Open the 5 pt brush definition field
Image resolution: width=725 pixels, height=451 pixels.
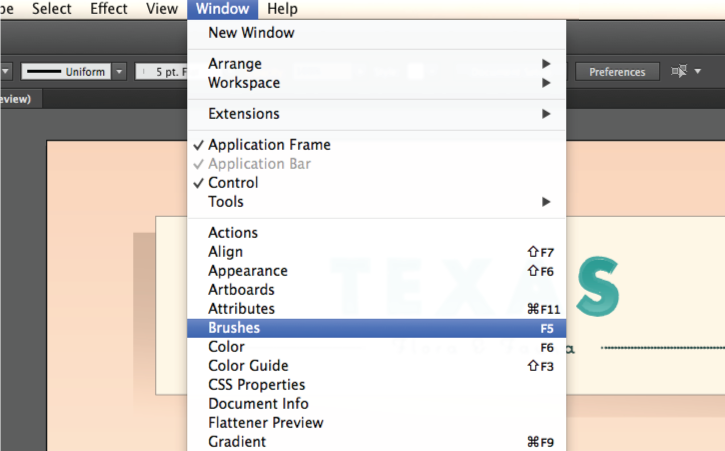point(161,72)
